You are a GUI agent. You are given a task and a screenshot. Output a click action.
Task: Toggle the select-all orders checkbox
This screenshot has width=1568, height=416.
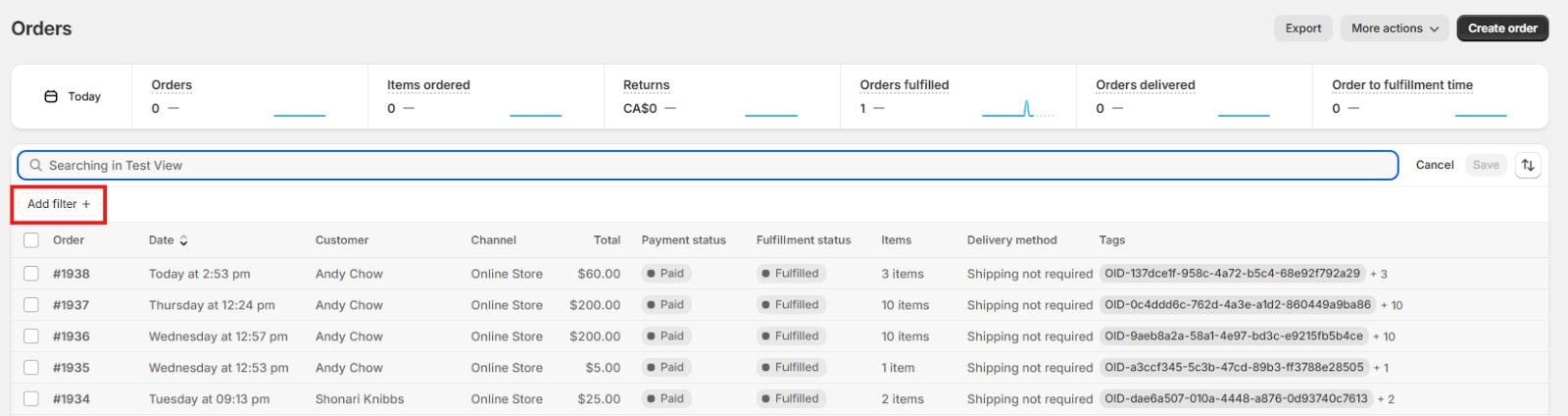pyautogui.click(x=31, y=240)
